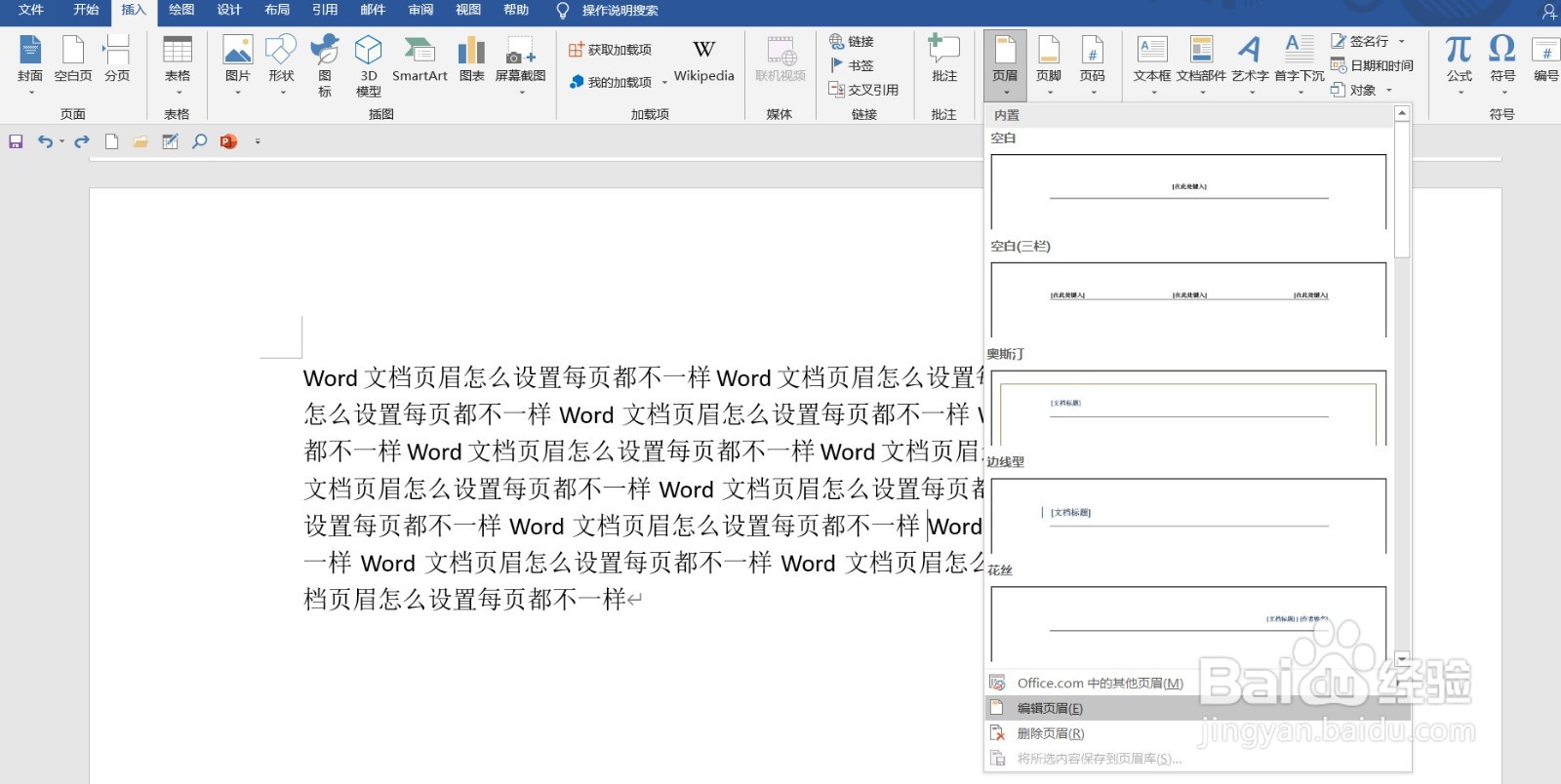Insert a picture (图片)
This screenshot has height=784, width=1561.
pos(238,63)
